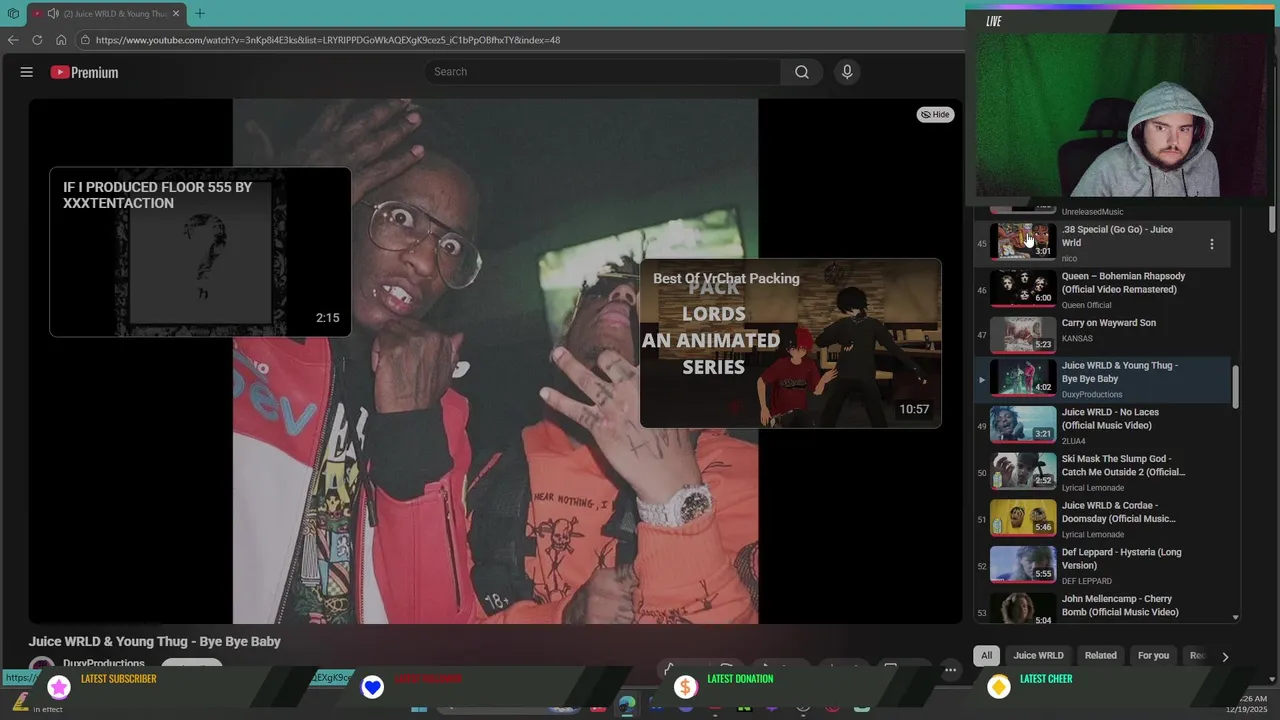Click the Lyrical Lemonade channel under Doomsday
Screen dimensions: 1280x720
(x=1093, y=535)
